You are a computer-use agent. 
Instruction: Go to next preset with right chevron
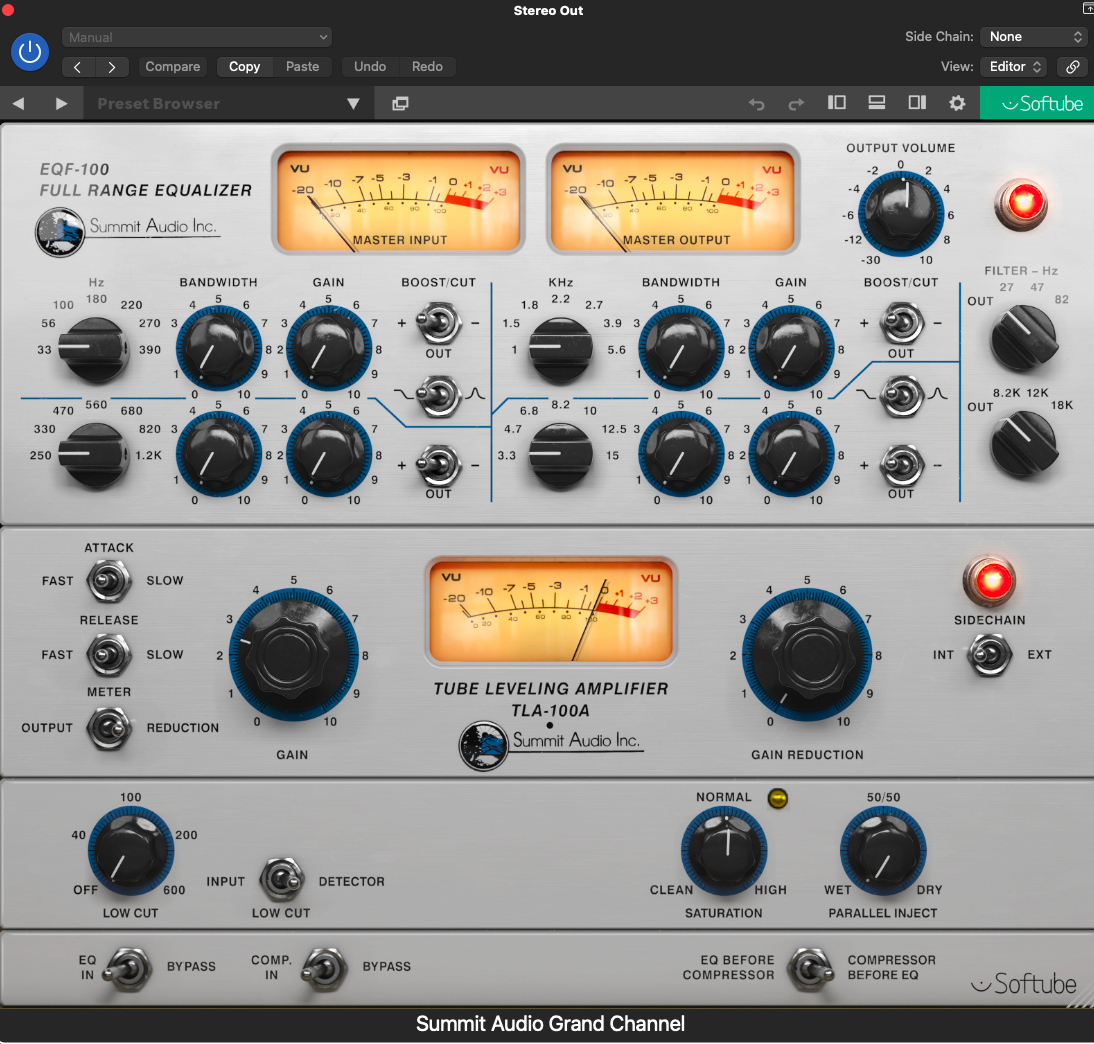[x=112, y=67]
